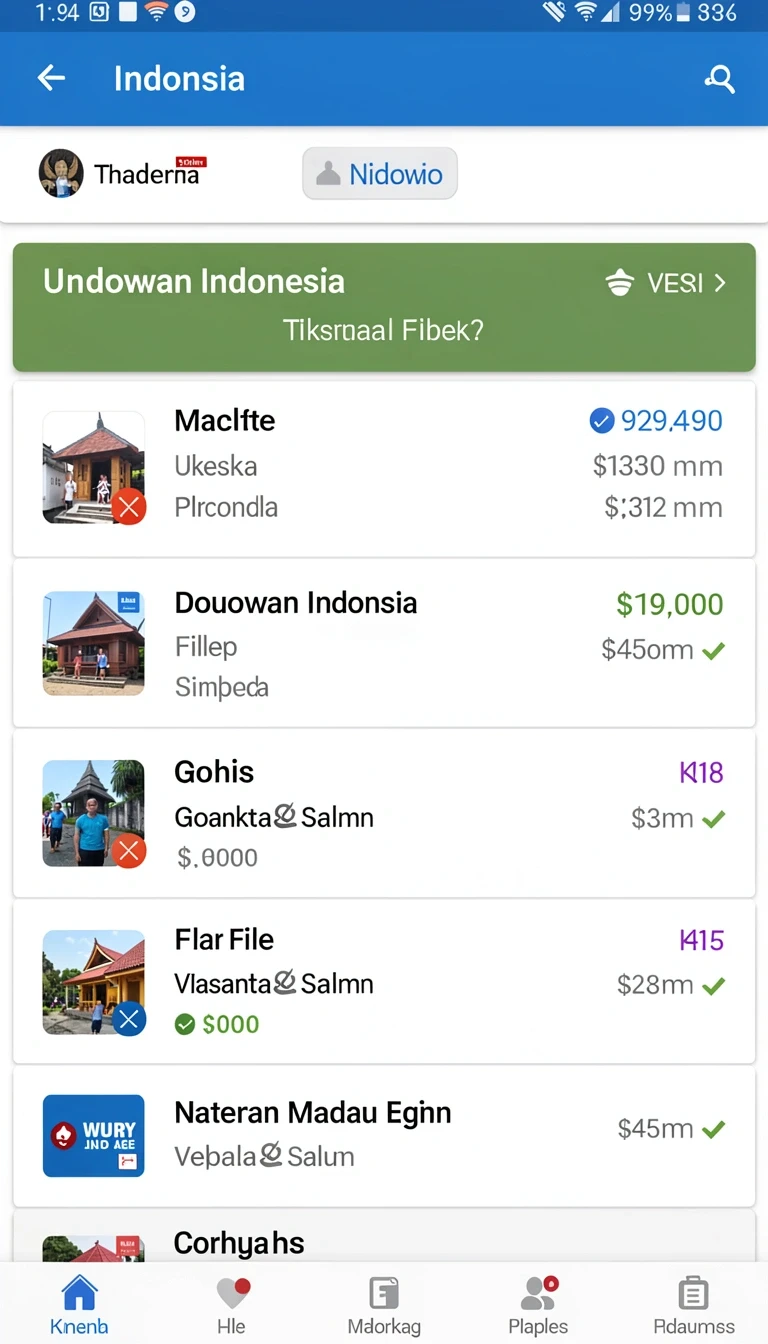Click the blue X badge on Flar File thumbnail
Viewport: 768px width, 1344px height.
pyautogui.click(x=128, y=1019)
